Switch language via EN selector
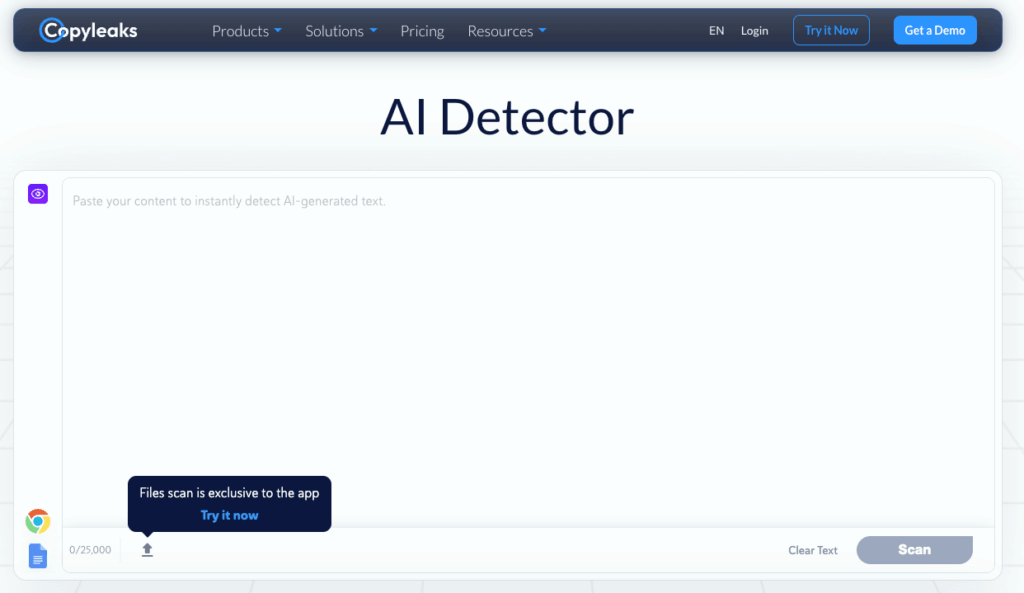 716,31
